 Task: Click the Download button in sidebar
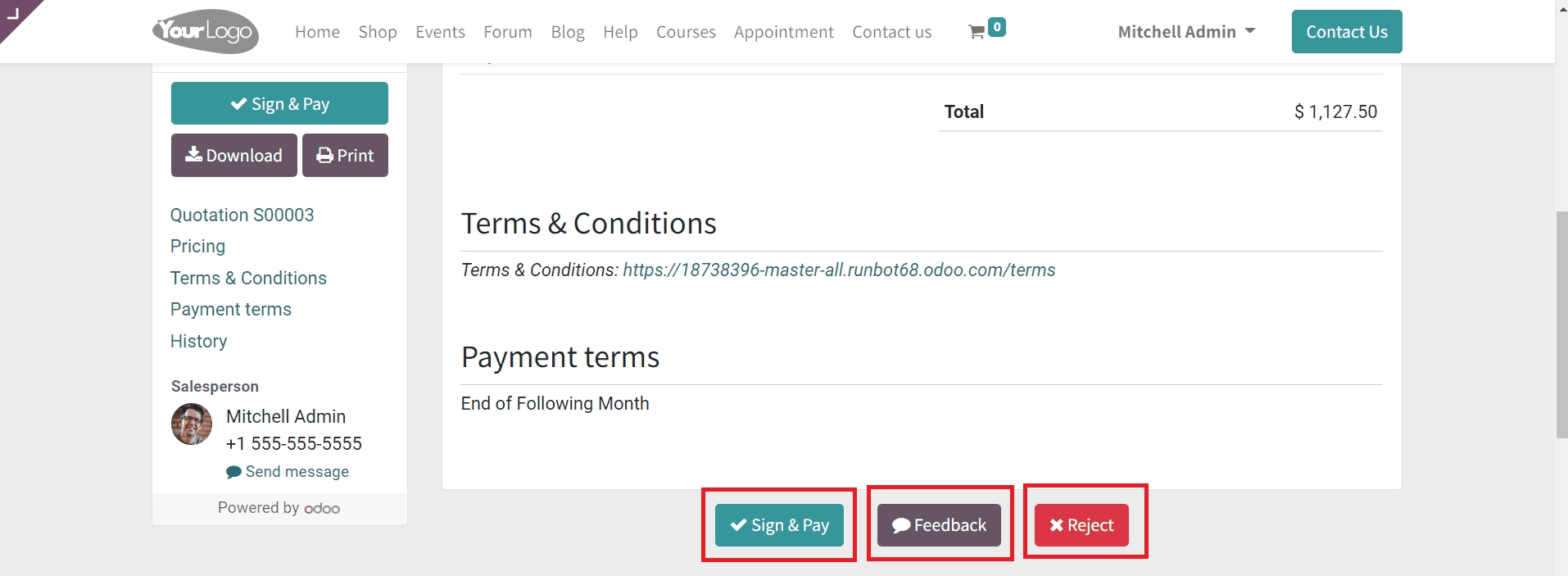233,156
